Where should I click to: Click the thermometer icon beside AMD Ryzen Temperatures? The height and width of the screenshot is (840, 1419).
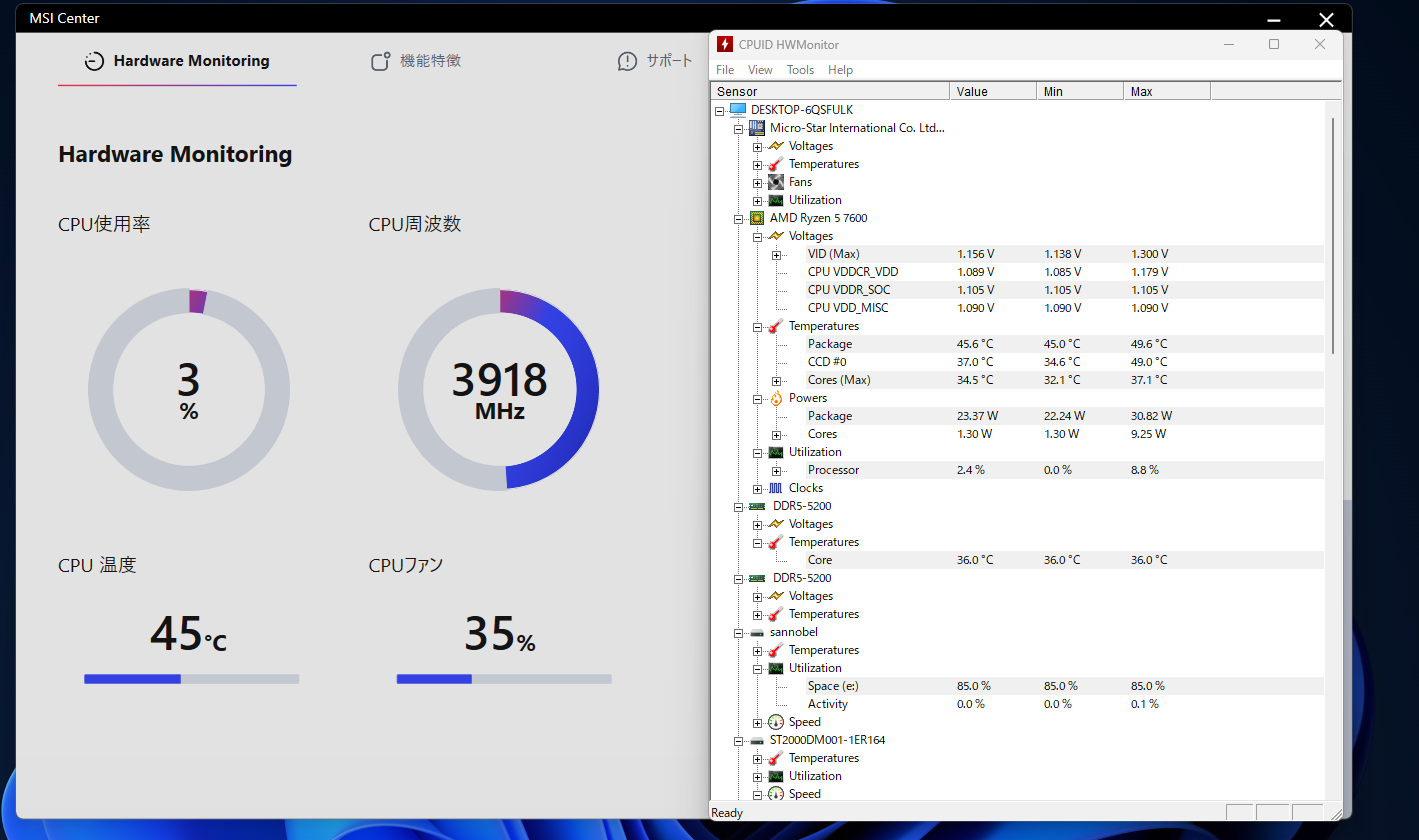pyautogui.click(x=776, y=326)
